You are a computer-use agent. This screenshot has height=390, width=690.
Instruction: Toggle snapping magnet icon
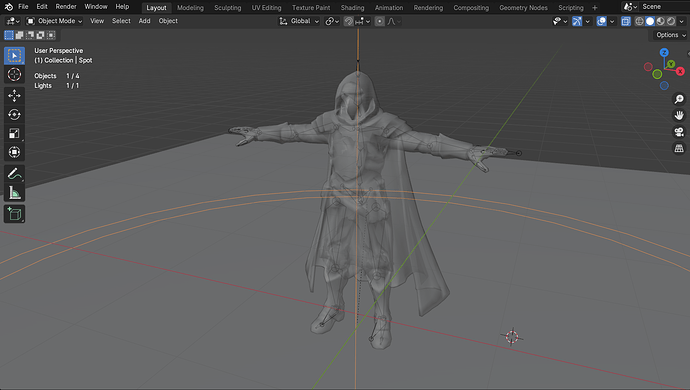click(349, 21)
